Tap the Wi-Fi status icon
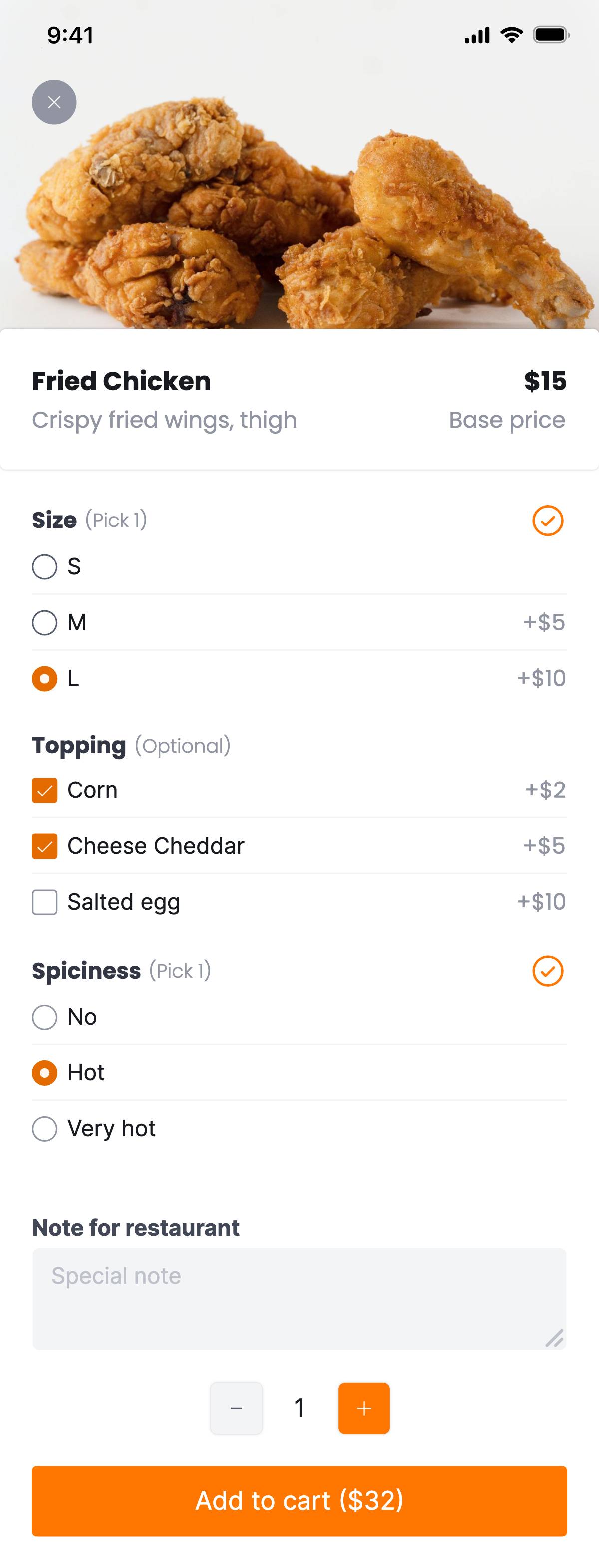The height and width of the screenshot is (1568, 599). [x=511, y=35]
